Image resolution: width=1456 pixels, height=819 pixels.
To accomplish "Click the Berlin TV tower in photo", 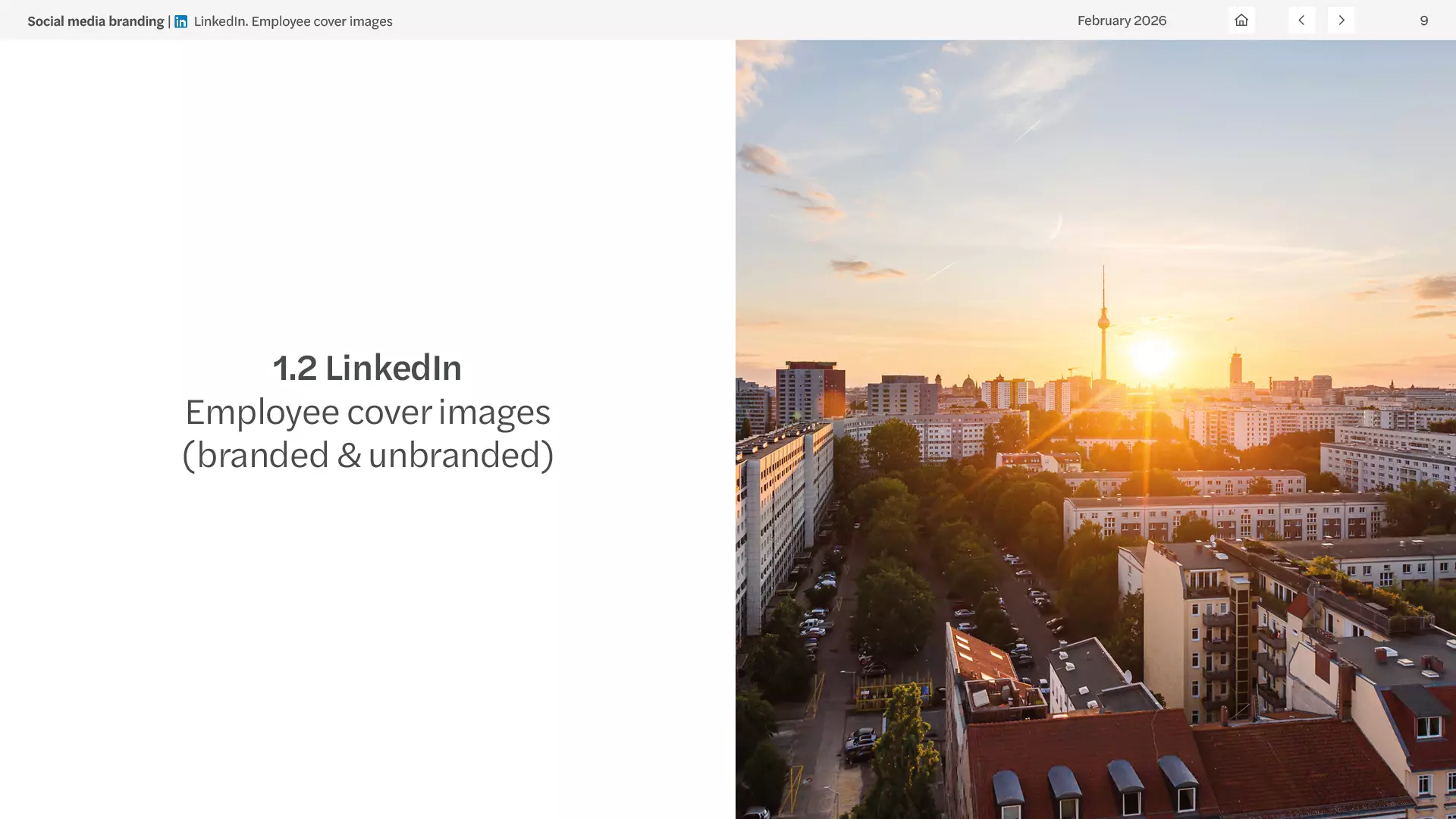I will (x=1103, y=322).
